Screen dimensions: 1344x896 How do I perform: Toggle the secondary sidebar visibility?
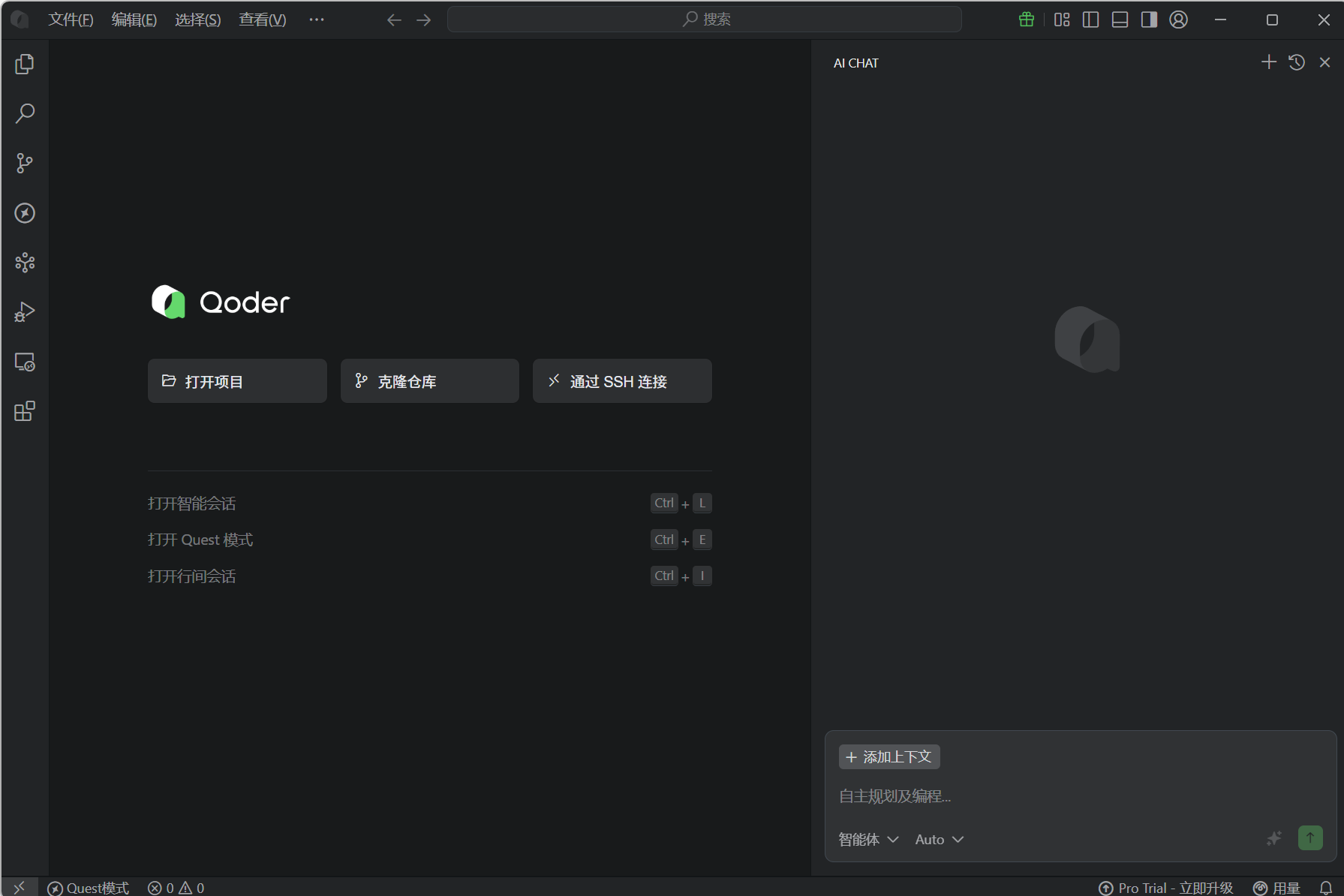(x=1147, y=20)
